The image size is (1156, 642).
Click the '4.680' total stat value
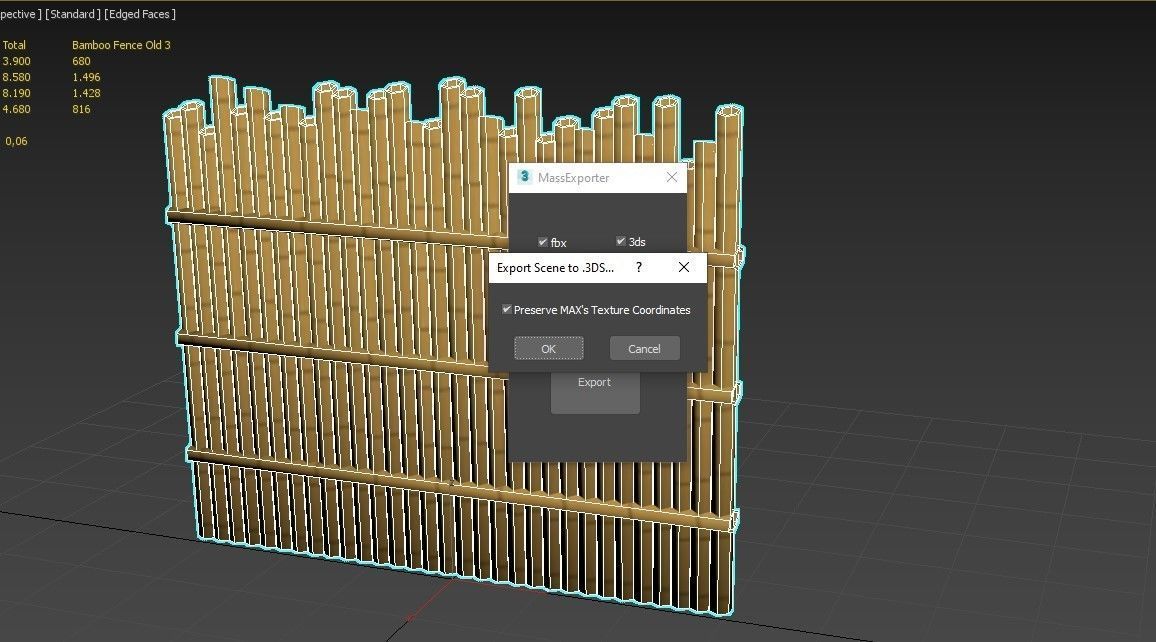[x=16, y=109]
